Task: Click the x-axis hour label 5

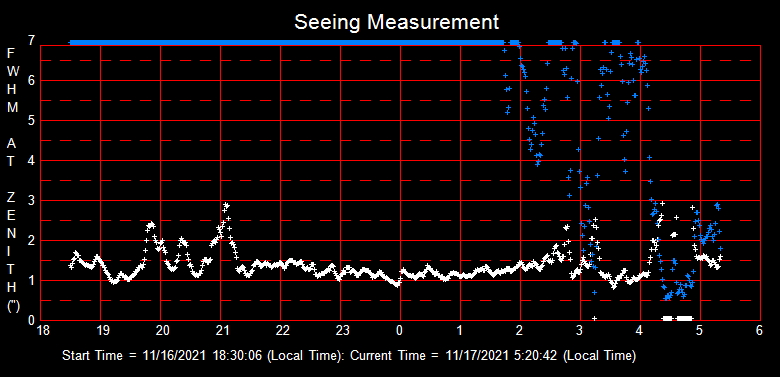Action: coord(699,331)
